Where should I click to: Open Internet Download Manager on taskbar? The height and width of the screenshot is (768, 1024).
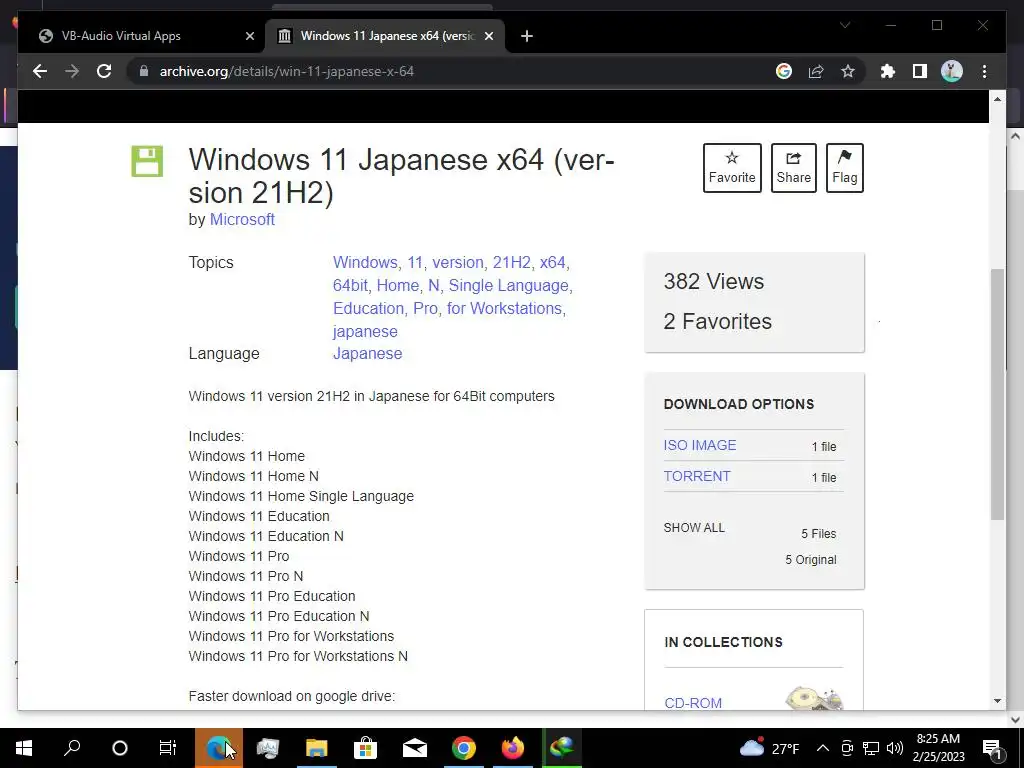(x=562, y=748)
